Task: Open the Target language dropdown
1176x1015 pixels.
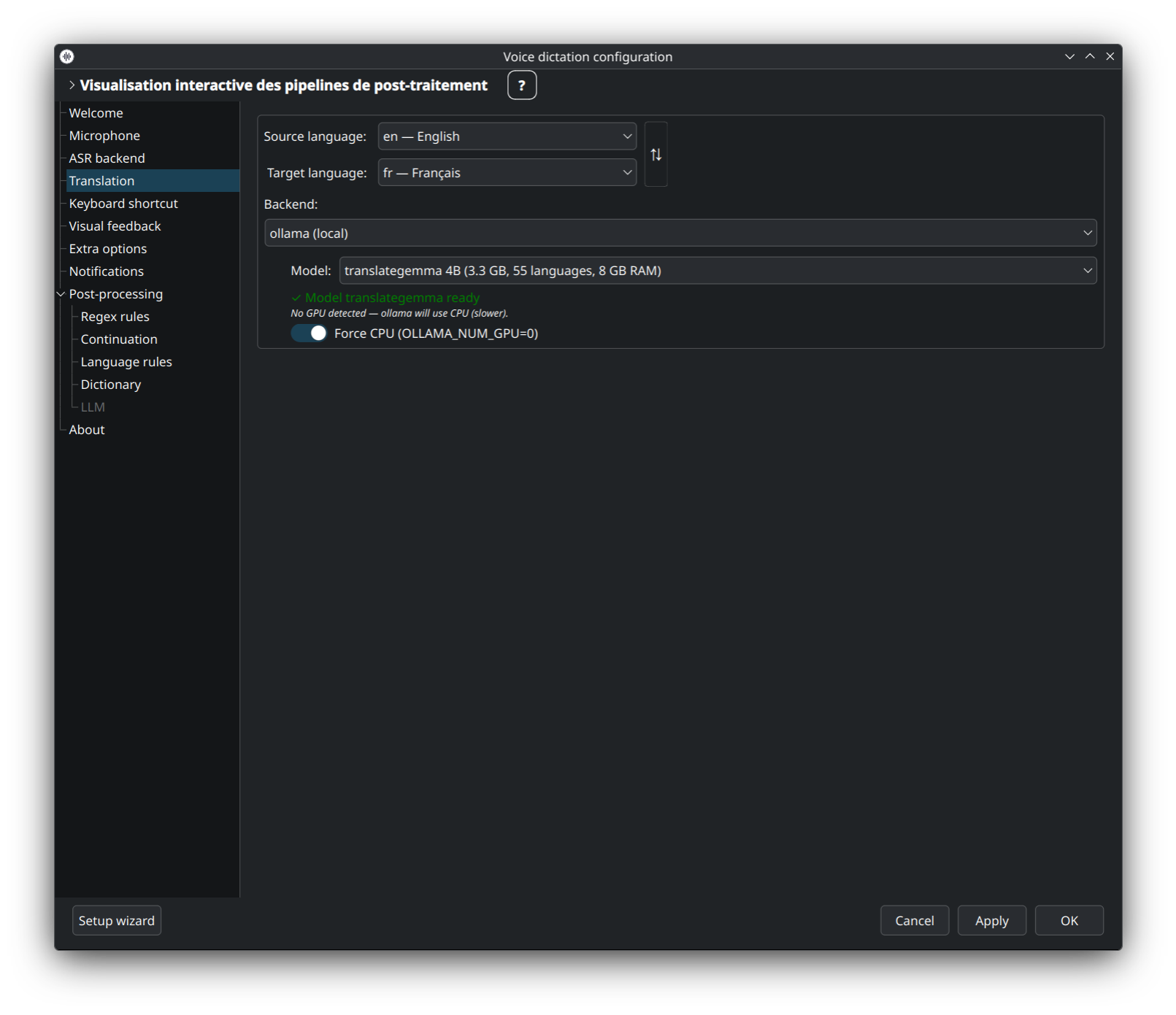Action: 507,173
